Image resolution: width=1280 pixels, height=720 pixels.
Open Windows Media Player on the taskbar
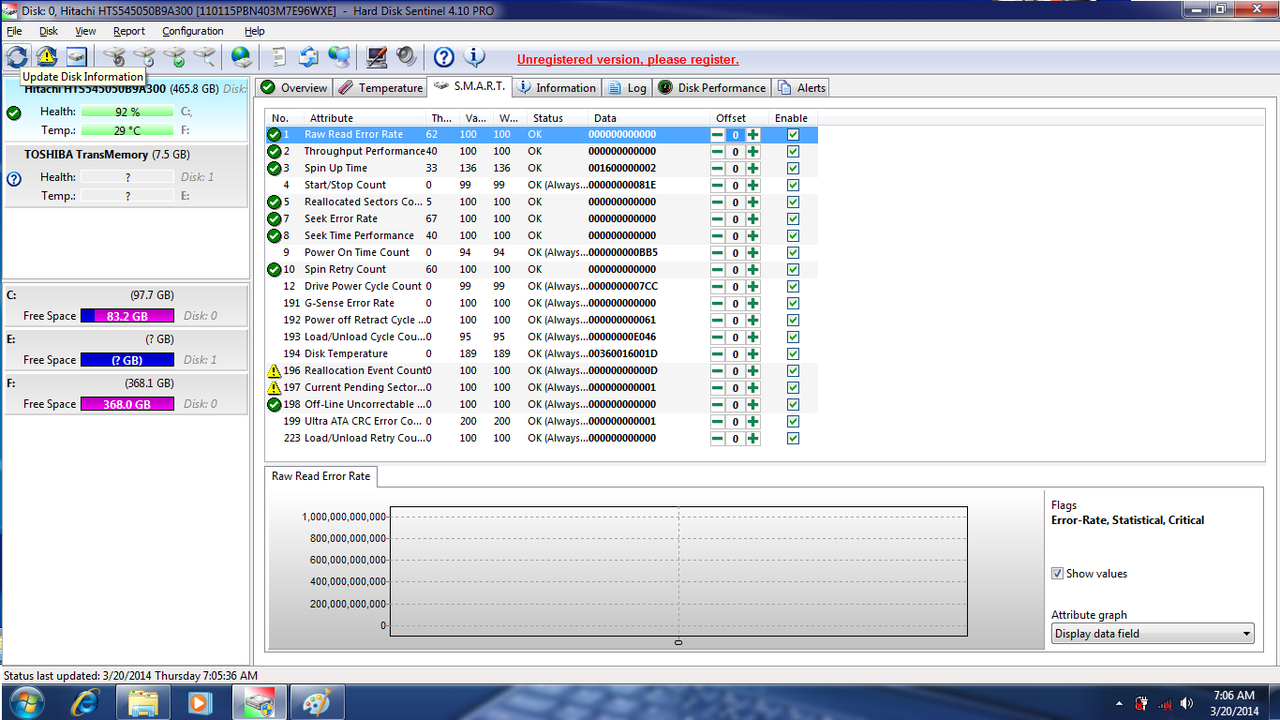point(200,703)
